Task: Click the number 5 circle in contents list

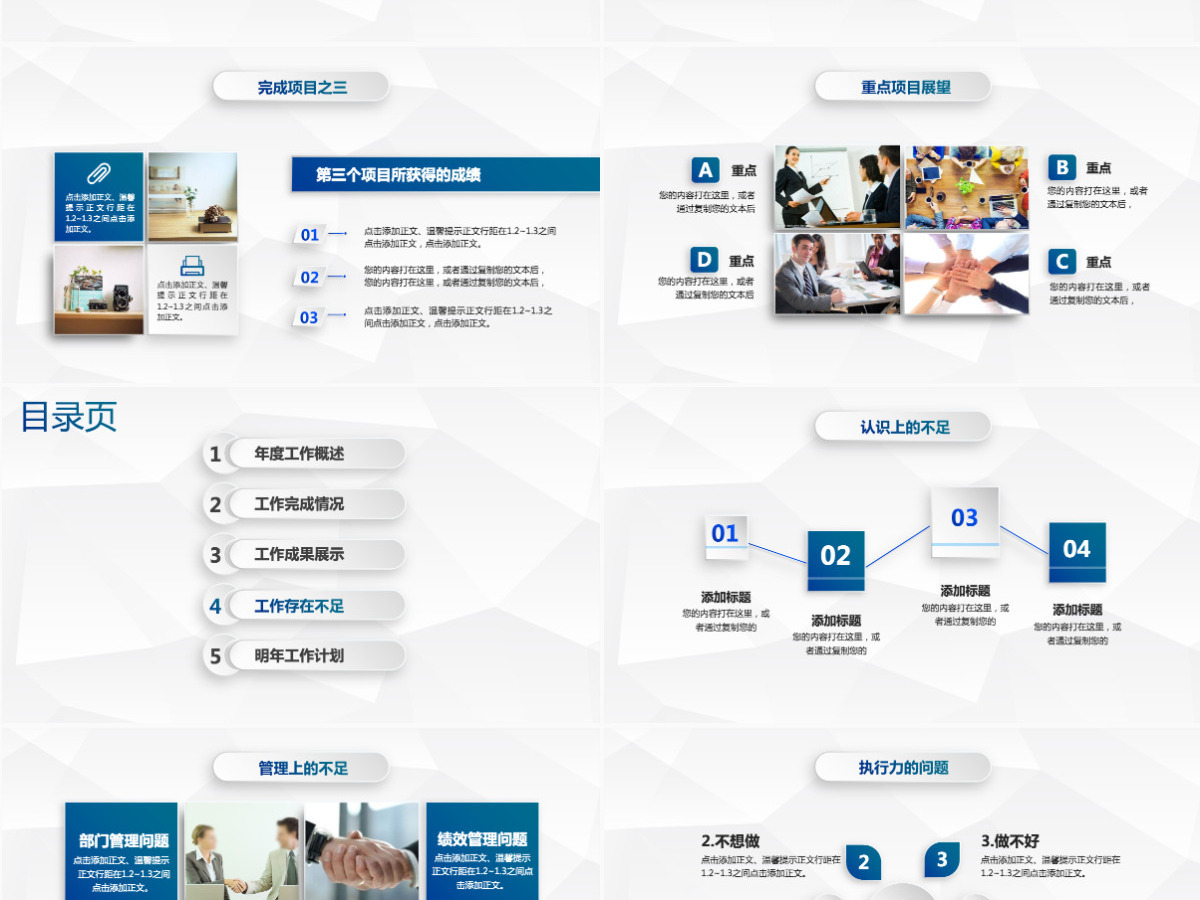Action: (x=215, y=656)
